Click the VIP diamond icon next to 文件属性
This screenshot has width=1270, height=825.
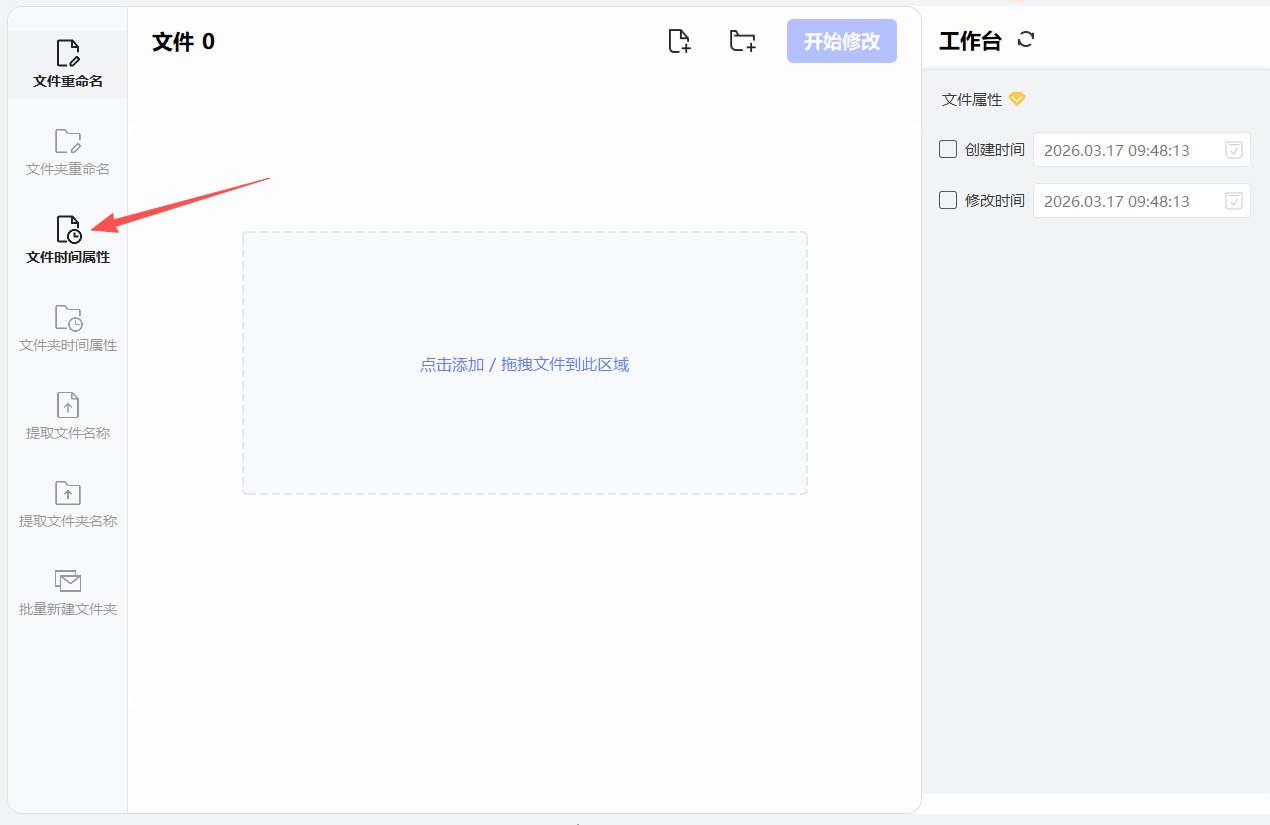point(1017,99)
